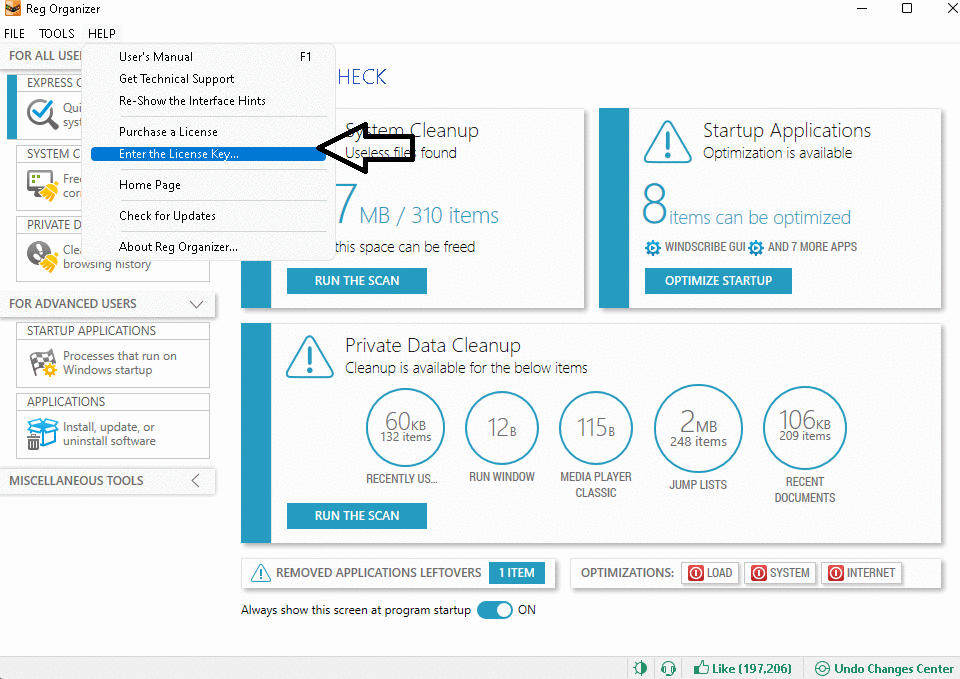Toggle the LOAD optimization indicator
The width and height of the screenshot is (960, 679).
click(x=710, y=573)
